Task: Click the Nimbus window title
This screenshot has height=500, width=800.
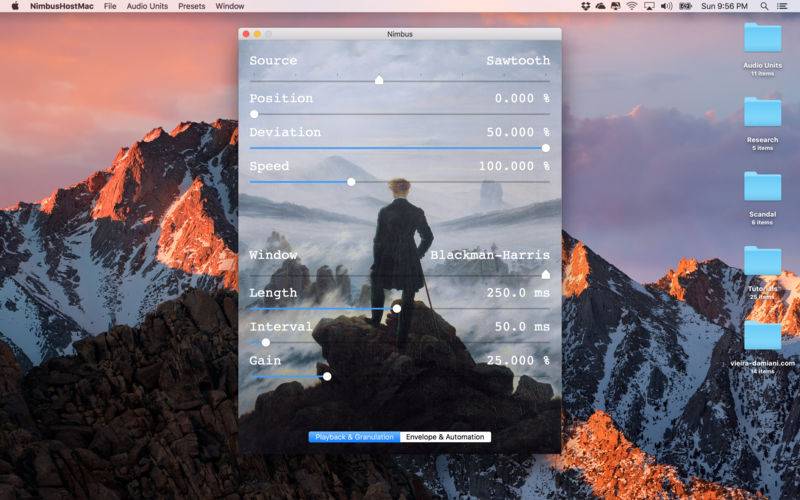Action: coord(399,34)
